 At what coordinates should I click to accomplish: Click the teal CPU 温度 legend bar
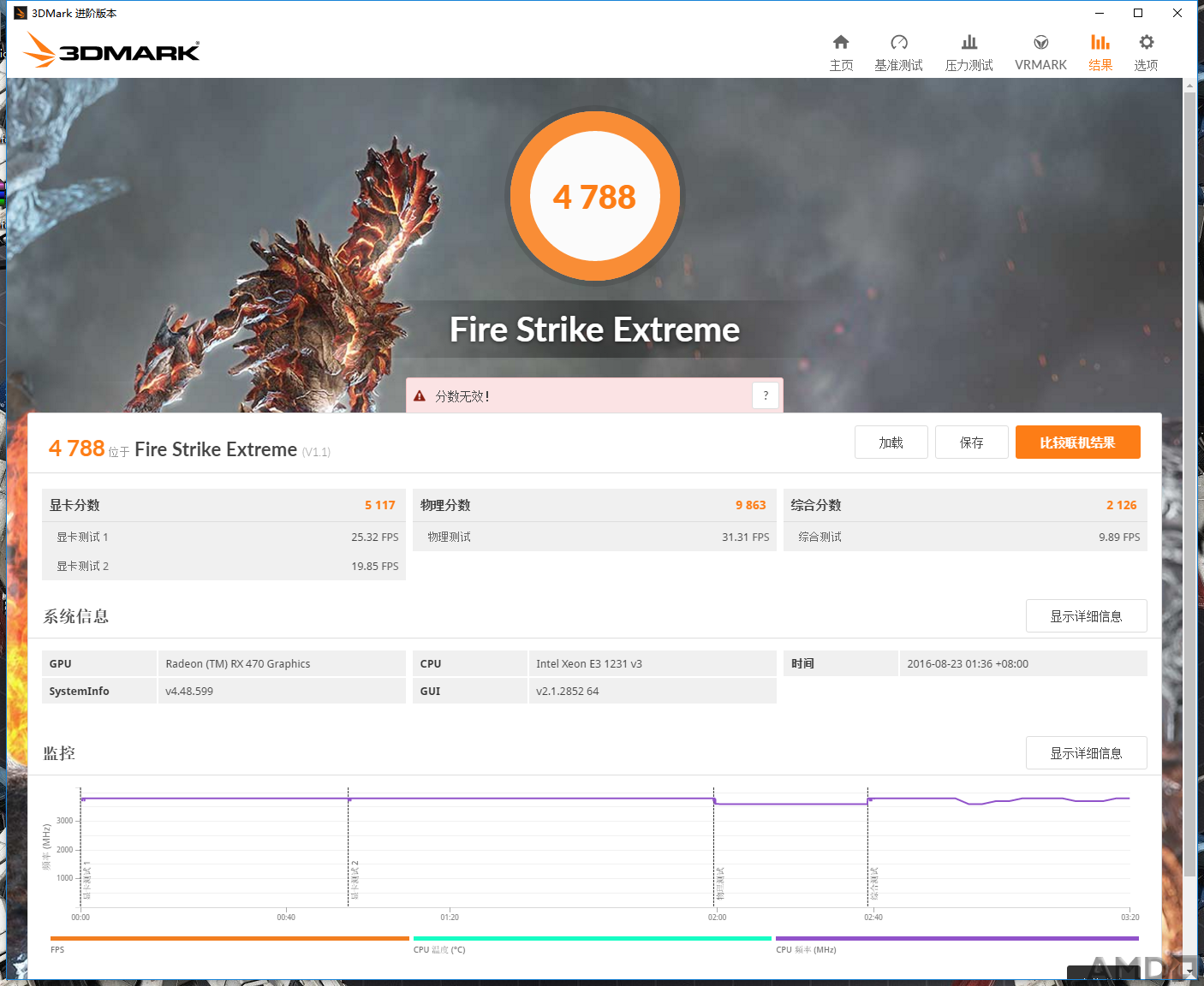[593, 938]
